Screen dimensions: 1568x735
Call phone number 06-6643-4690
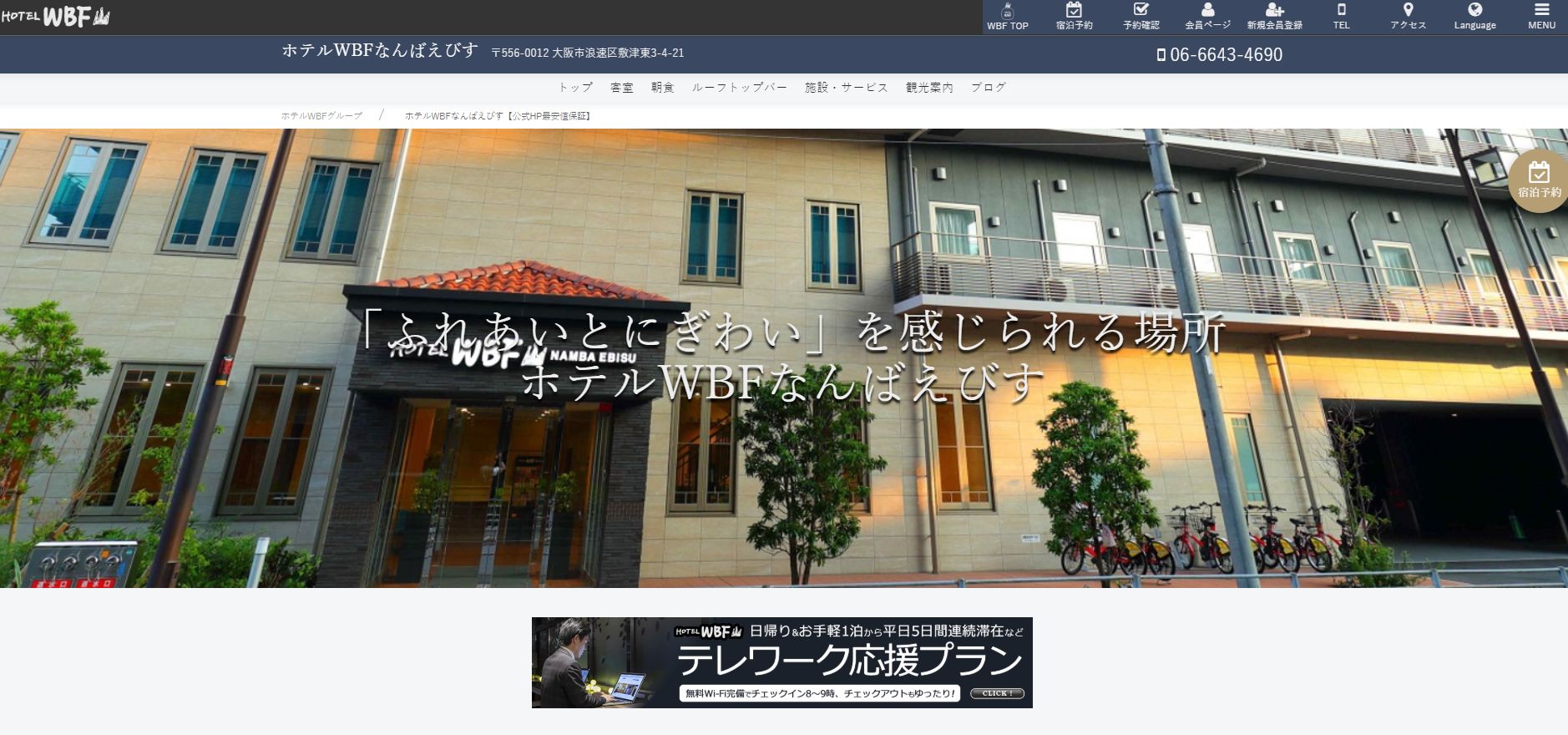point(1220,54)
